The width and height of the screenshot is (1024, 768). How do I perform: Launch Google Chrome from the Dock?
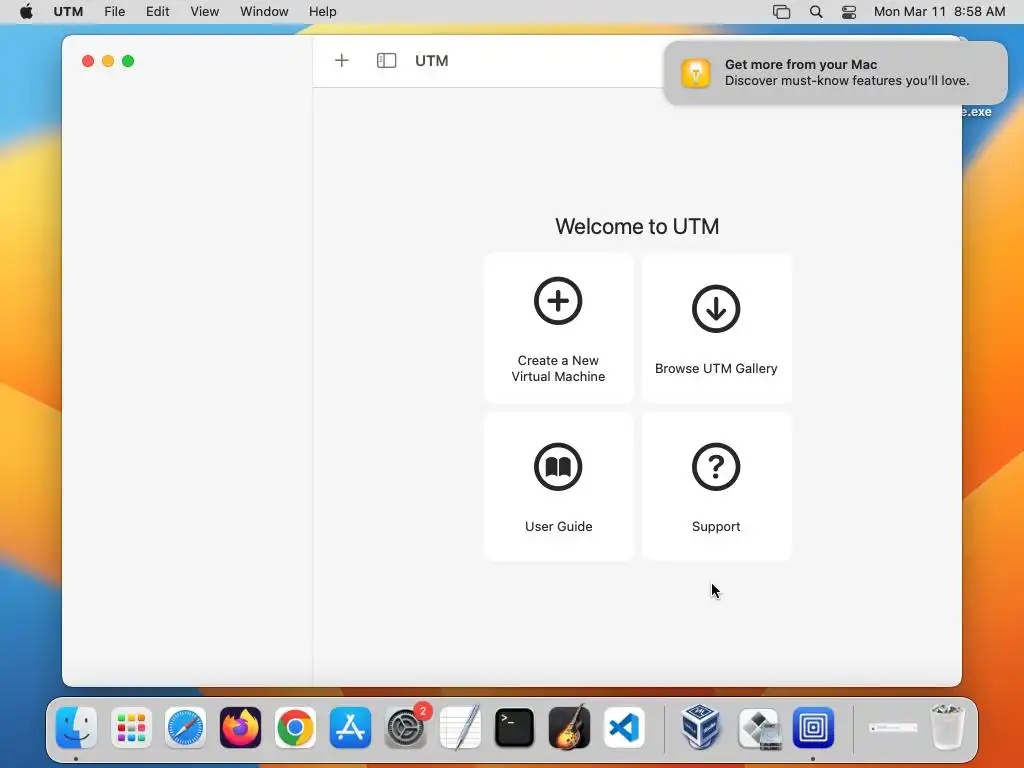pyautogui.click(x=295, y=727)
